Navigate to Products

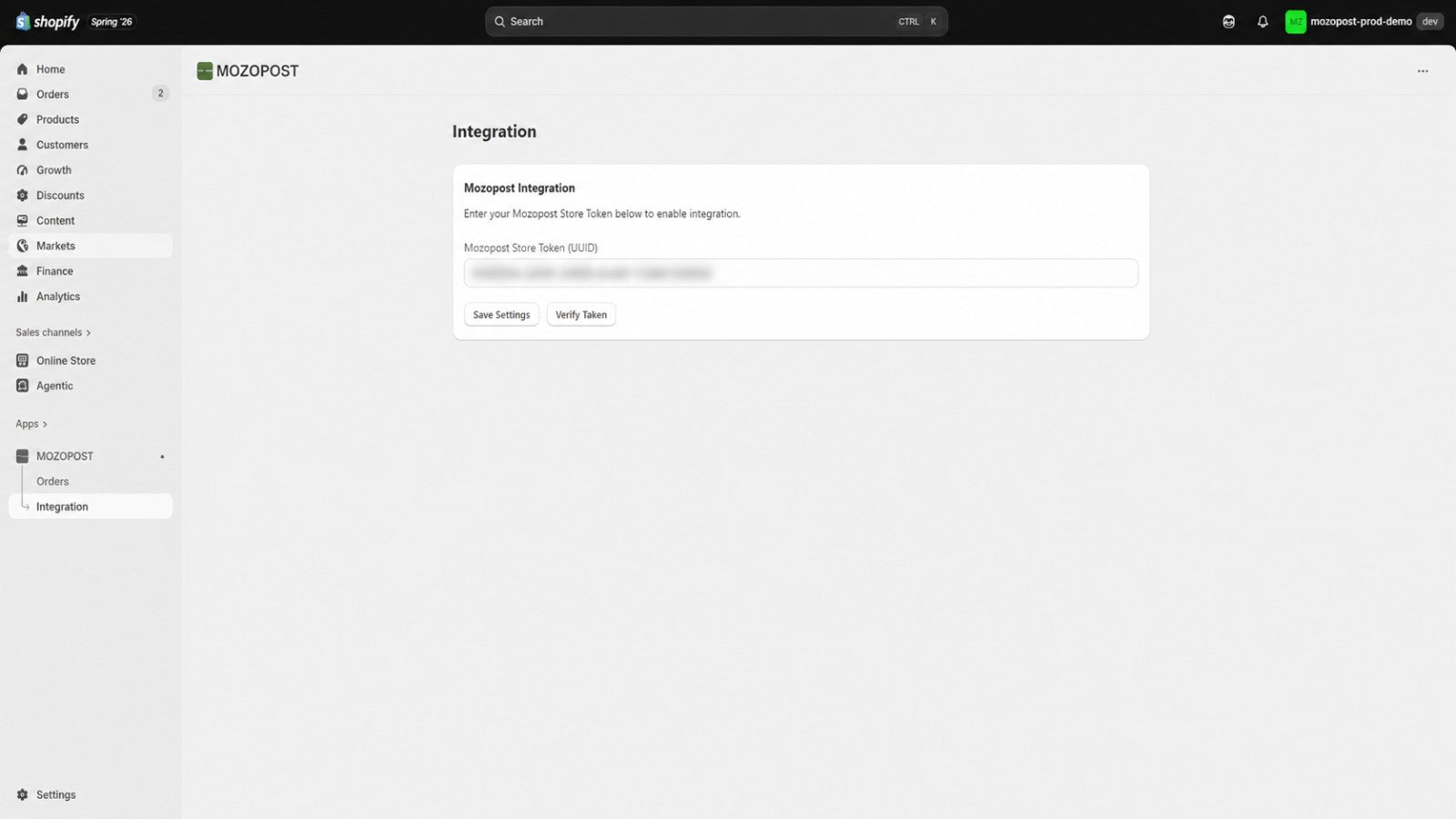[90, 119]
